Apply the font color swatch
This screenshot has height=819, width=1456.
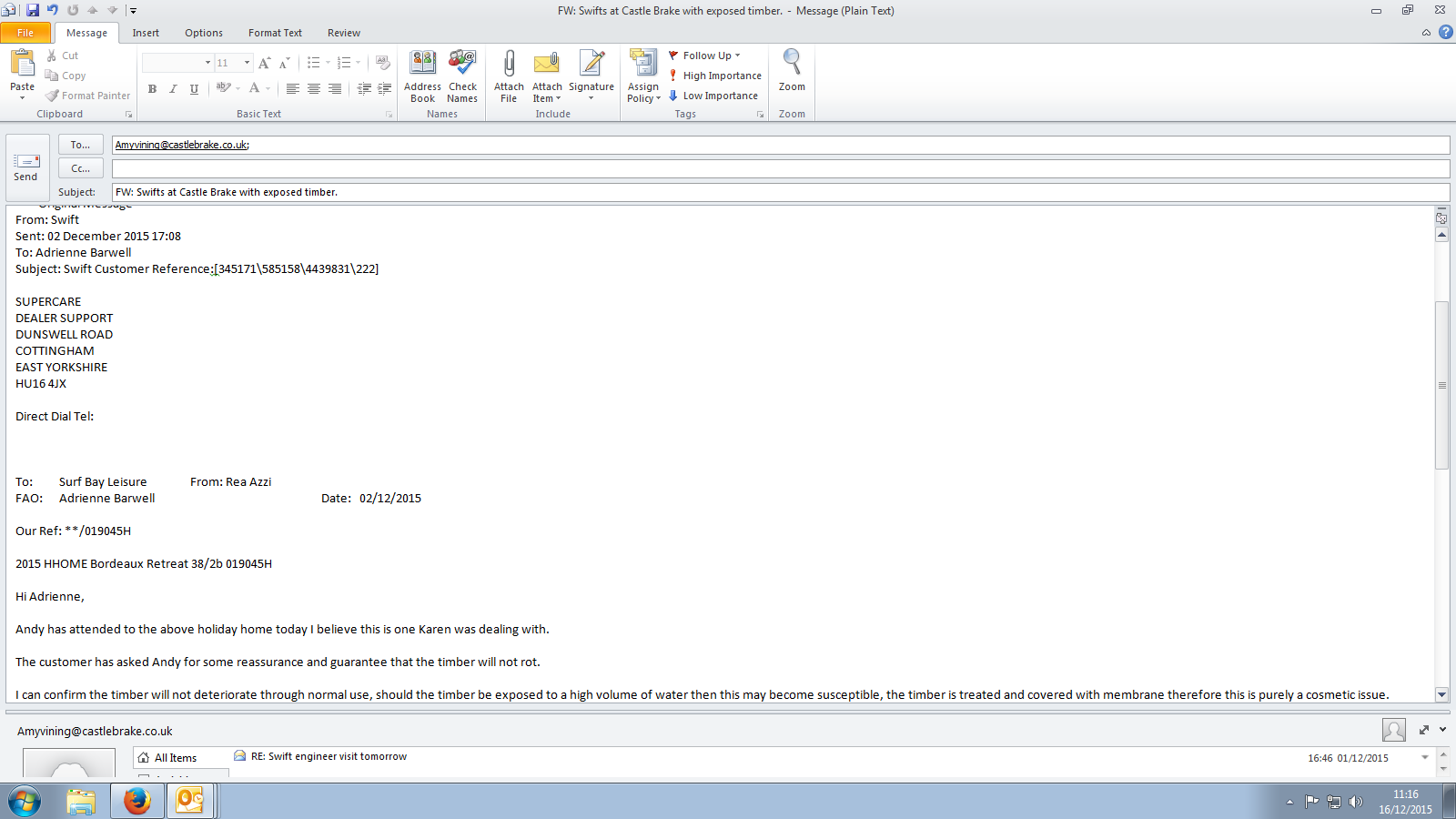pyautogui.click(x=255, y=88)
